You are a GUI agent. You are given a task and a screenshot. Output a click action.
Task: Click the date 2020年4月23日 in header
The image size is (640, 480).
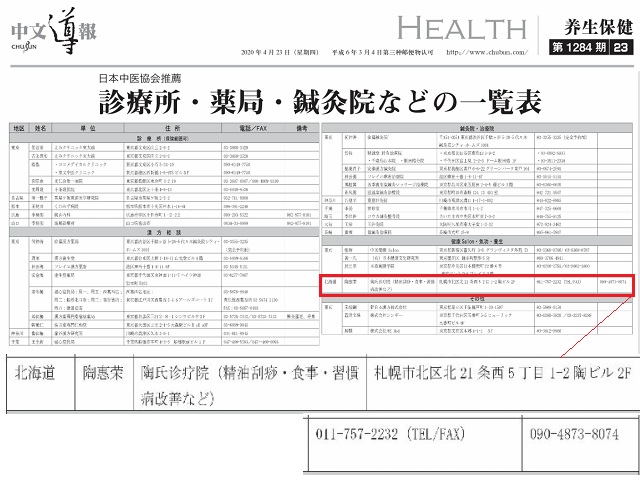[x=280, y=52]
